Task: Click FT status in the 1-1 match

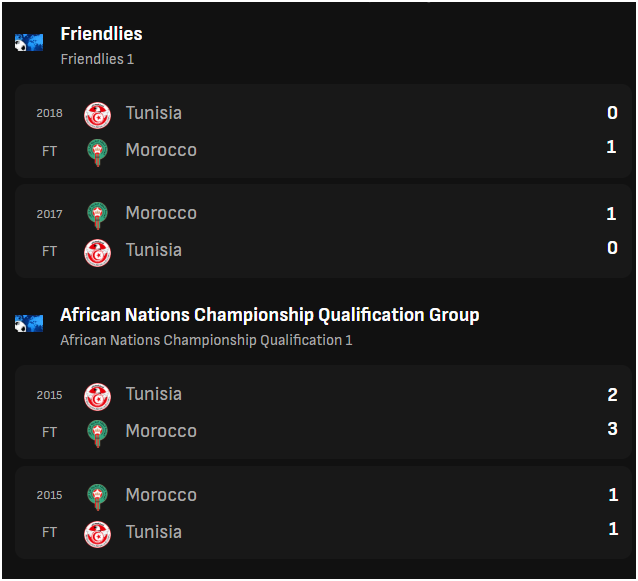Action: pyautogui.click(x=49, y=532)
